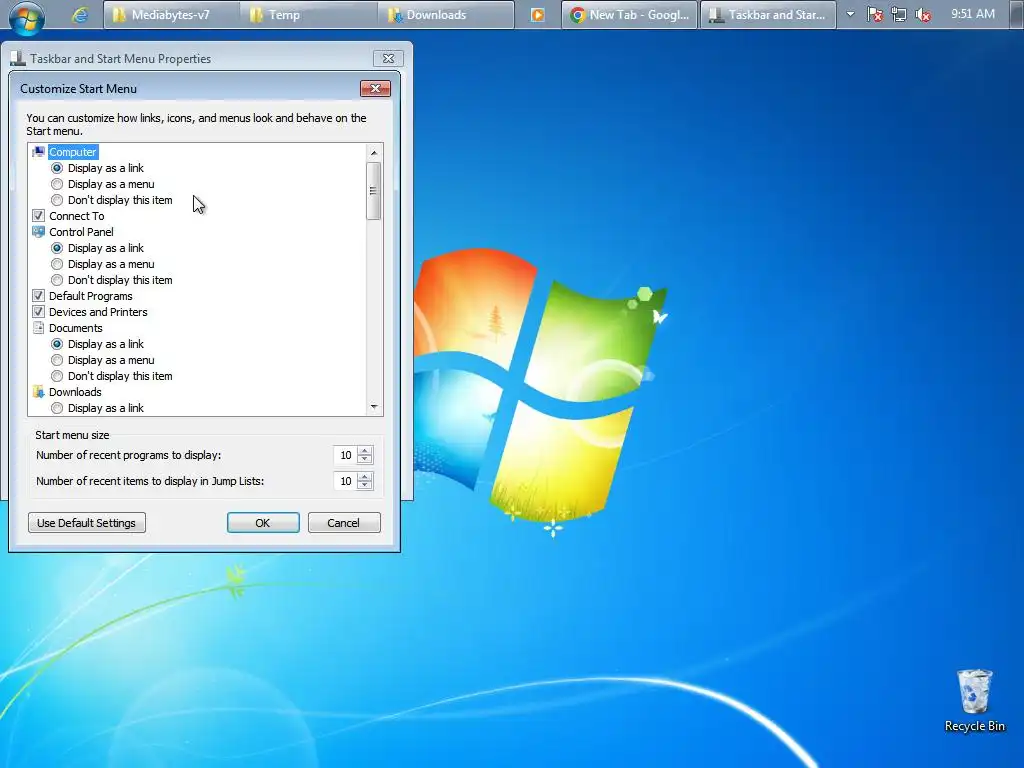Decrease recent items in Jump Lists

click(365, 485)
